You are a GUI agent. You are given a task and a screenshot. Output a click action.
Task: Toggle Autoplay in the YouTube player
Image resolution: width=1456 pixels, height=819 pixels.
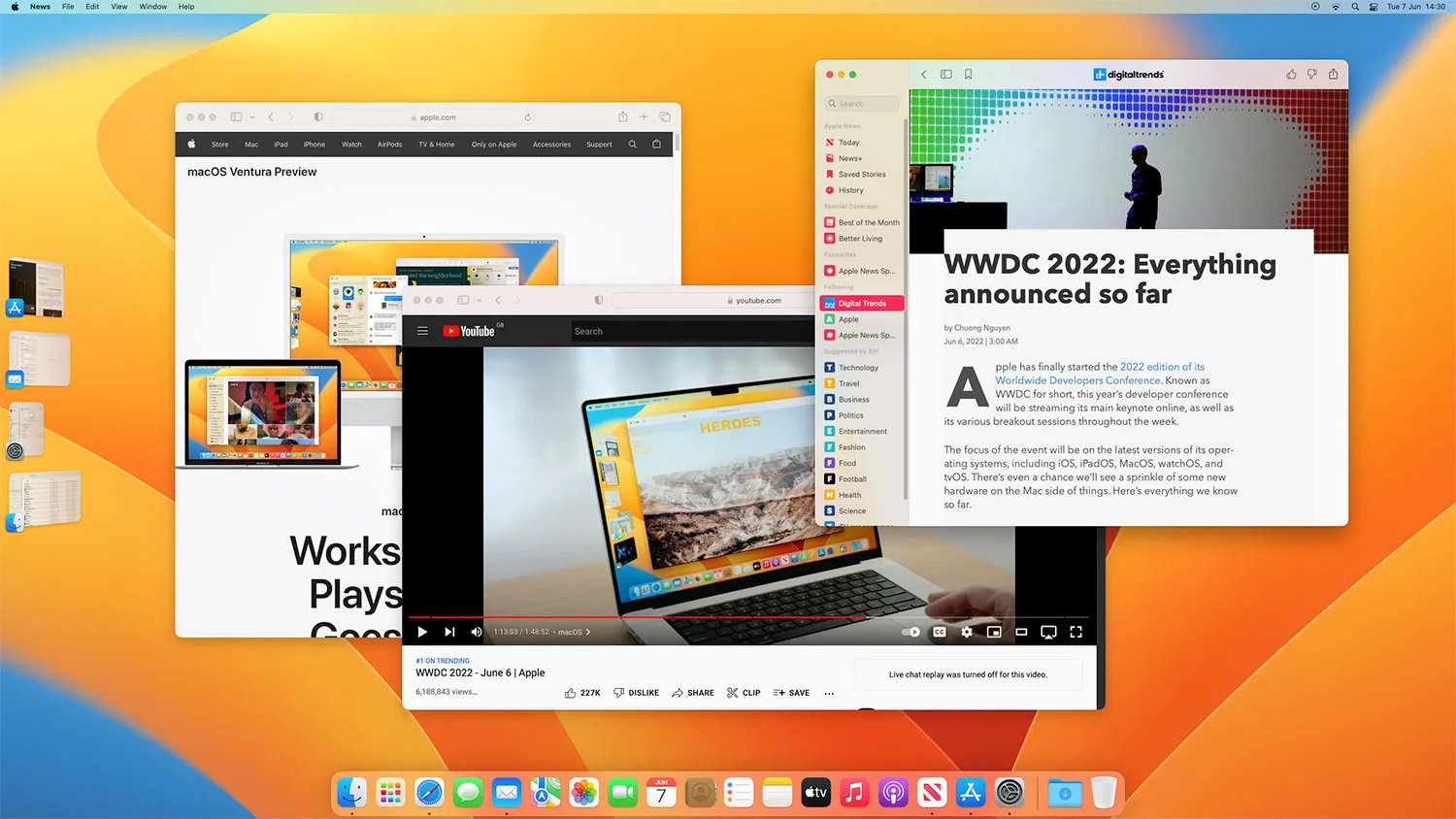(910, 632)
